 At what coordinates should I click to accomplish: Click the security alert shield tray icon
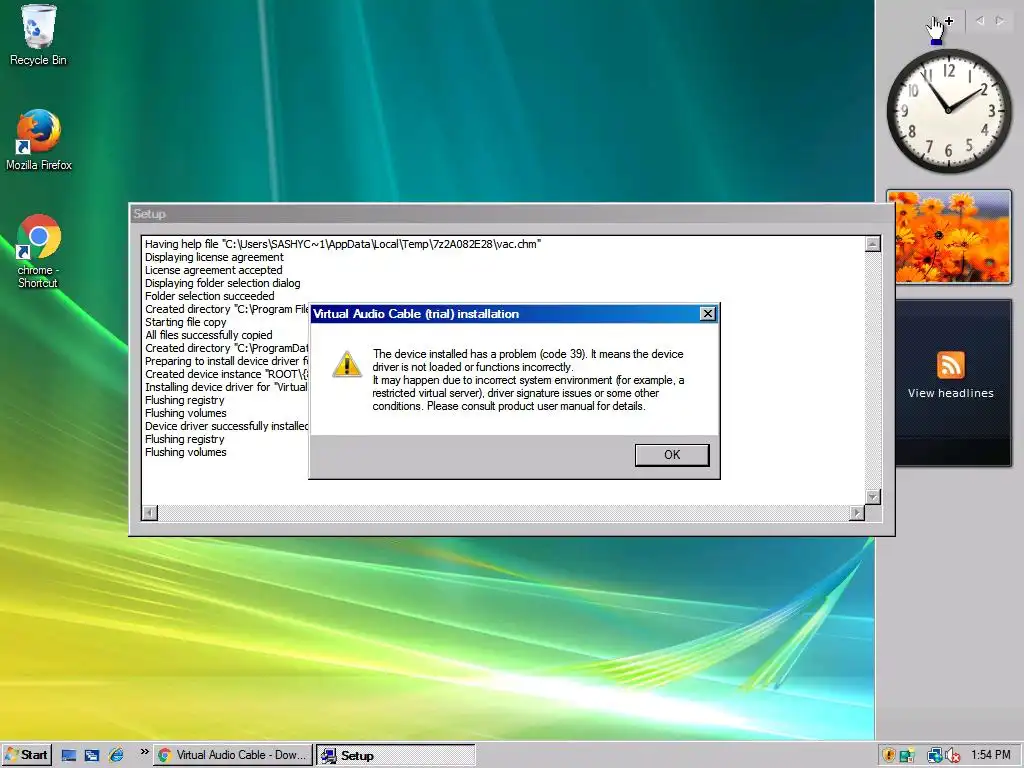(889, 756)
